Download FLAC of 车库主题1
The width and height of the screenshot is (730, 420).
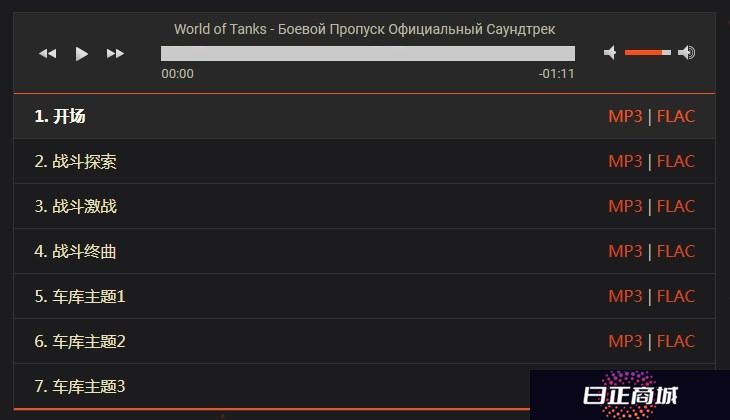(x=676, y=296)
